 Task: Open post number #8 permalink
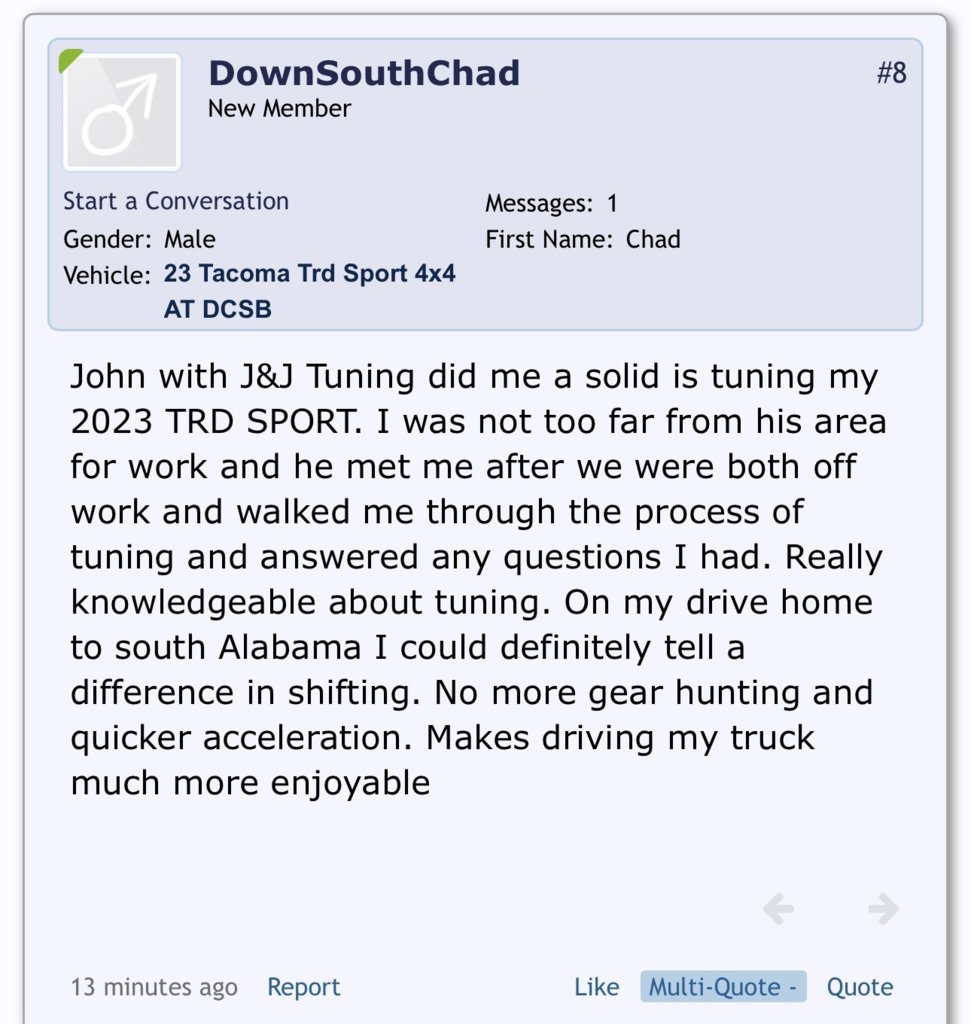point(891,72)
